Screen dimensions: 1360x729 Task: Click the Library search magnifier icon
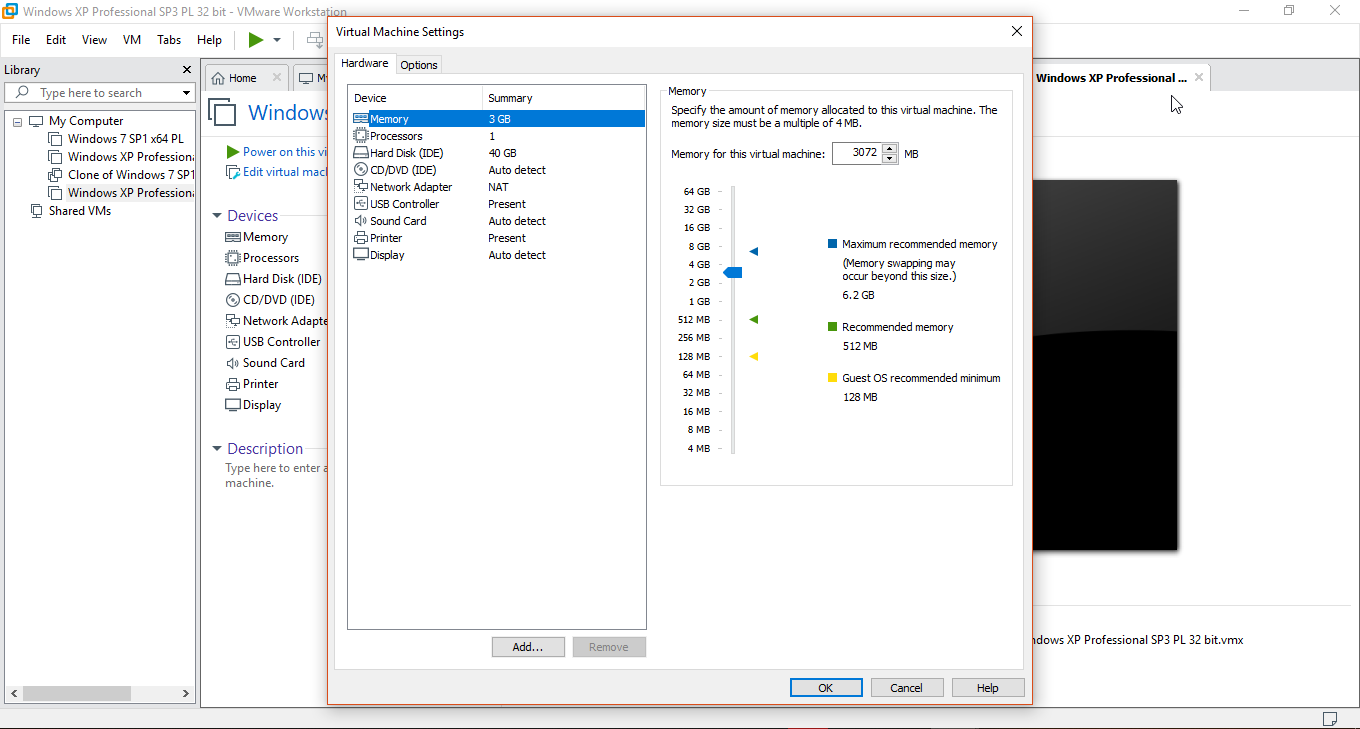(x=23, y=93)
